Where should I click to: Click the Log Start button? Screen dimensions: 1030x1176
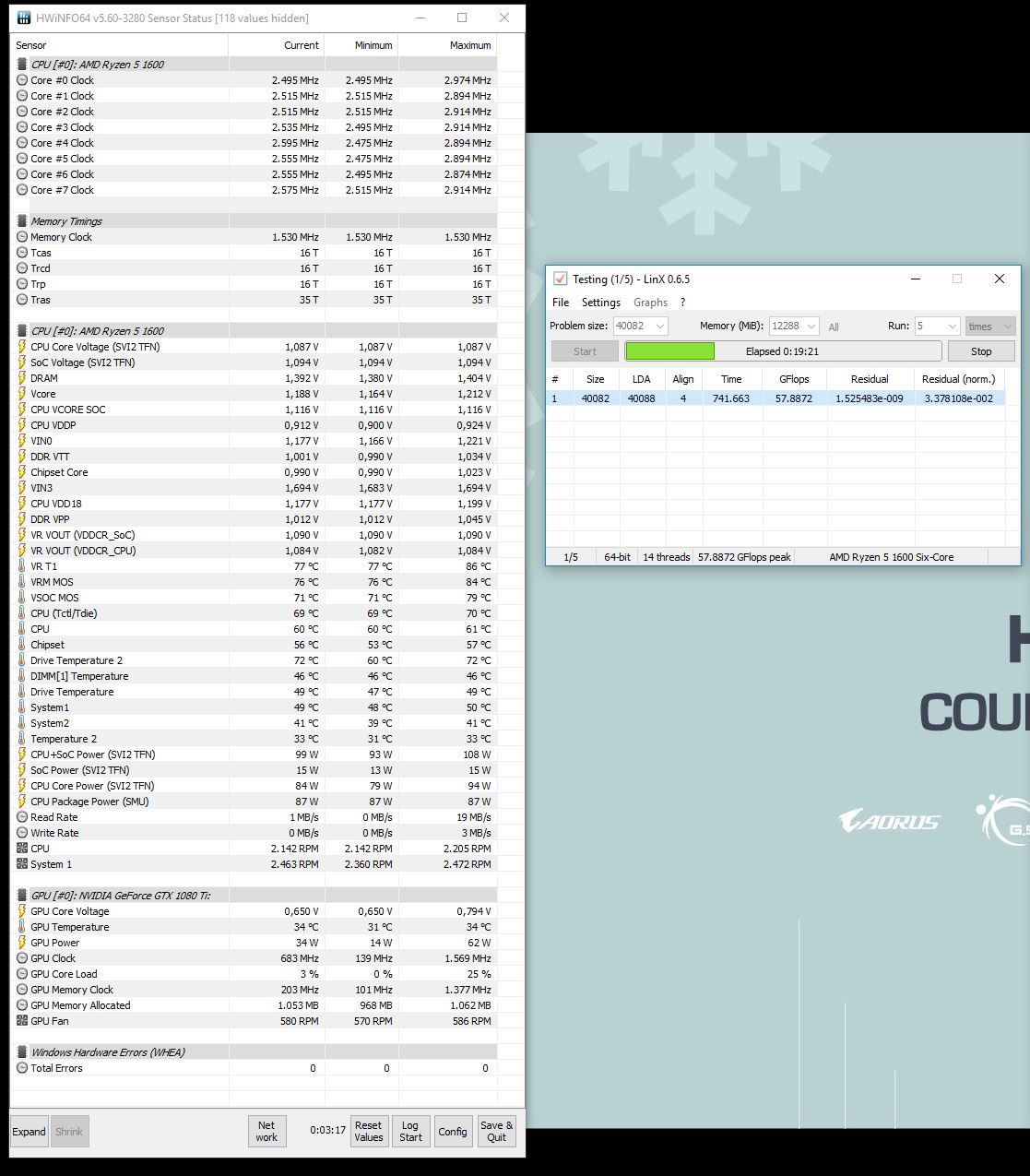pos(410,1132)
